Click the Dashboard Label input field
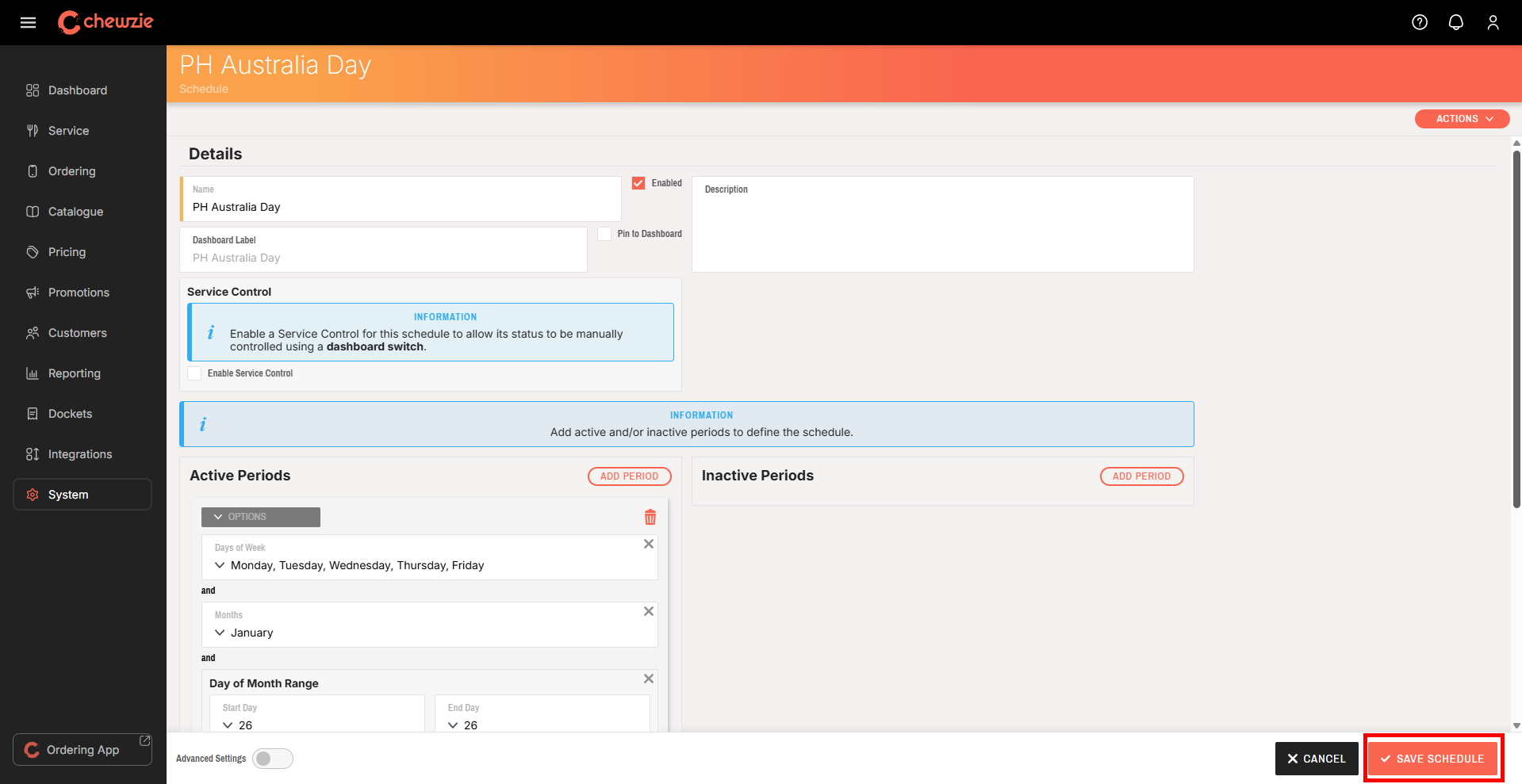Viewport: 1522px width, 784px height. pos(384,250)
